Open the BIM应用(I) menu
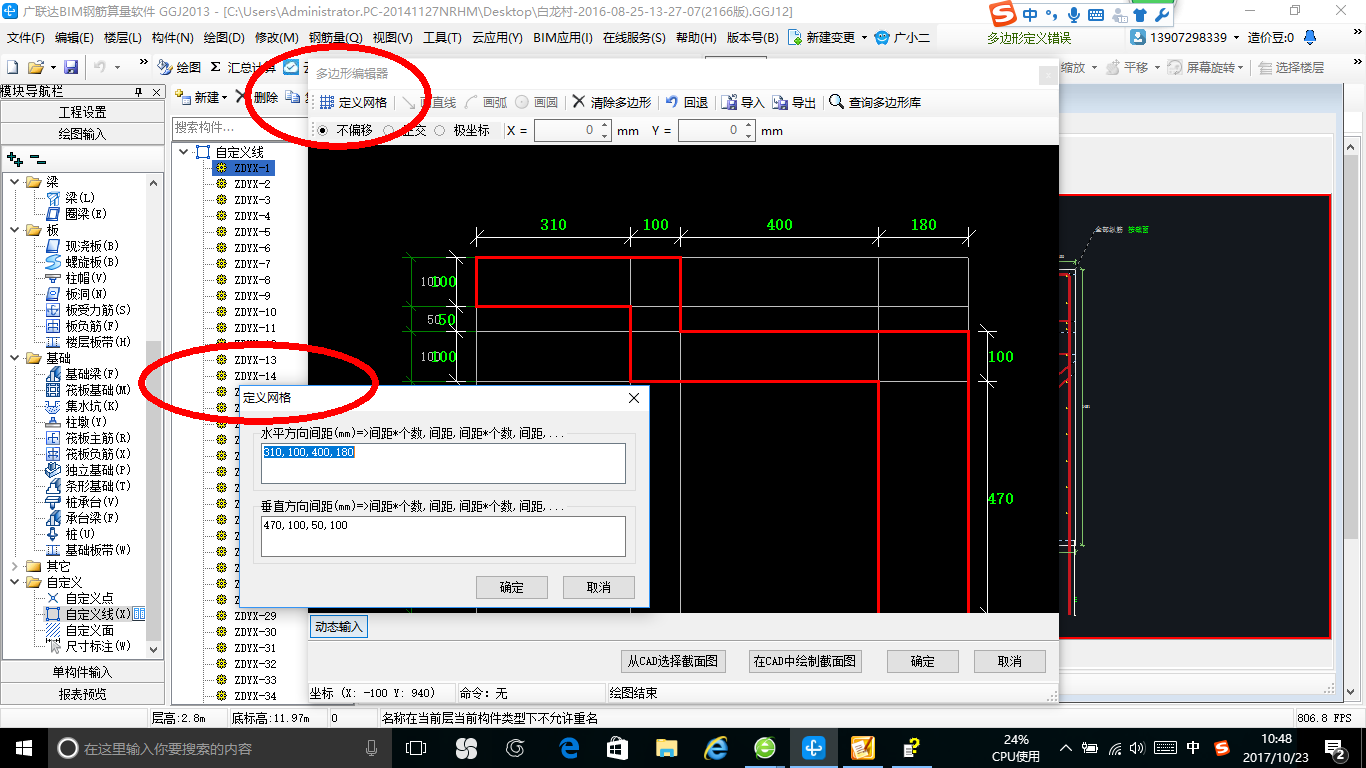 tap(563, 38)
